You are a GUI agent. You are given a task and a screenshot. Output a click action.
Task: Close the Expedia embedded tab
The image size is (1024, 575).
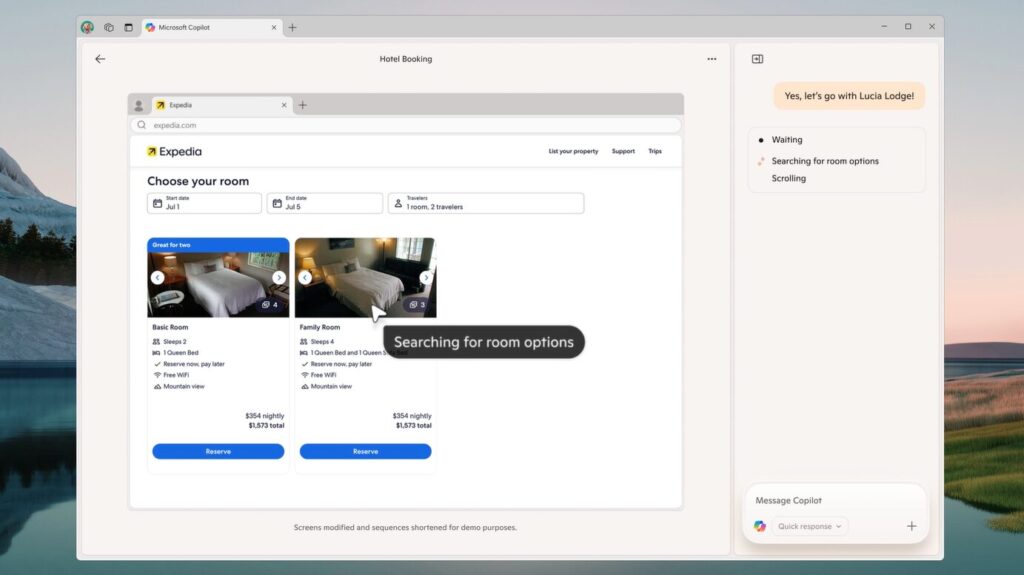[x=284, y=105]
